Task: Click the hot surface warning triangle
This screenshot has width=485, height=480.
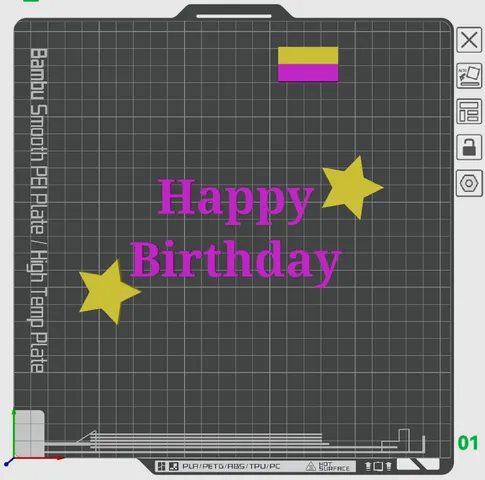Action: coord(310,466)
